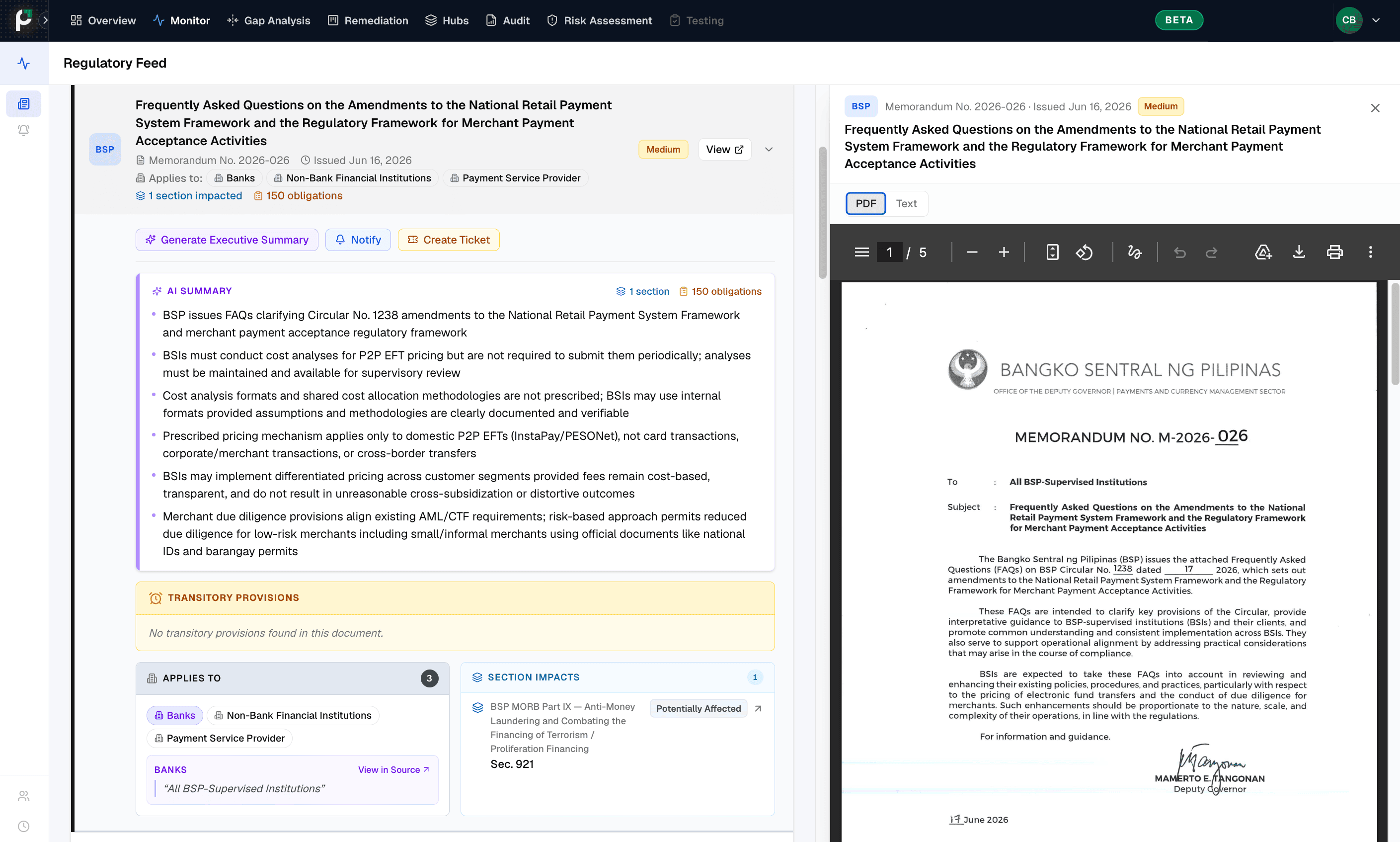The image size is (1400, 842).
Task: Open section impact arrow link for Sec. 921
Action: click(x=758, y=708)
